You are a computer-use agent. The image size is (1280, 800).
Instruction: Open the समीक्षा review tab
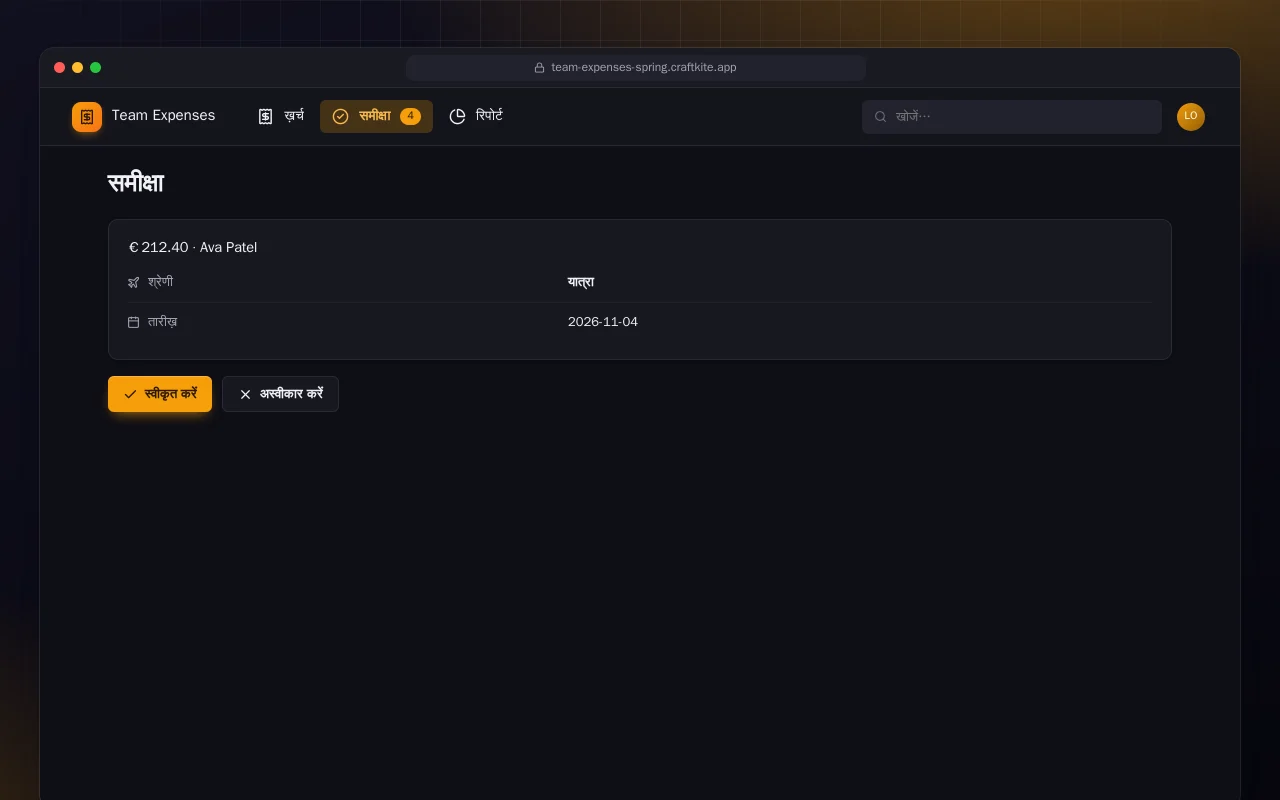(376, 116)
